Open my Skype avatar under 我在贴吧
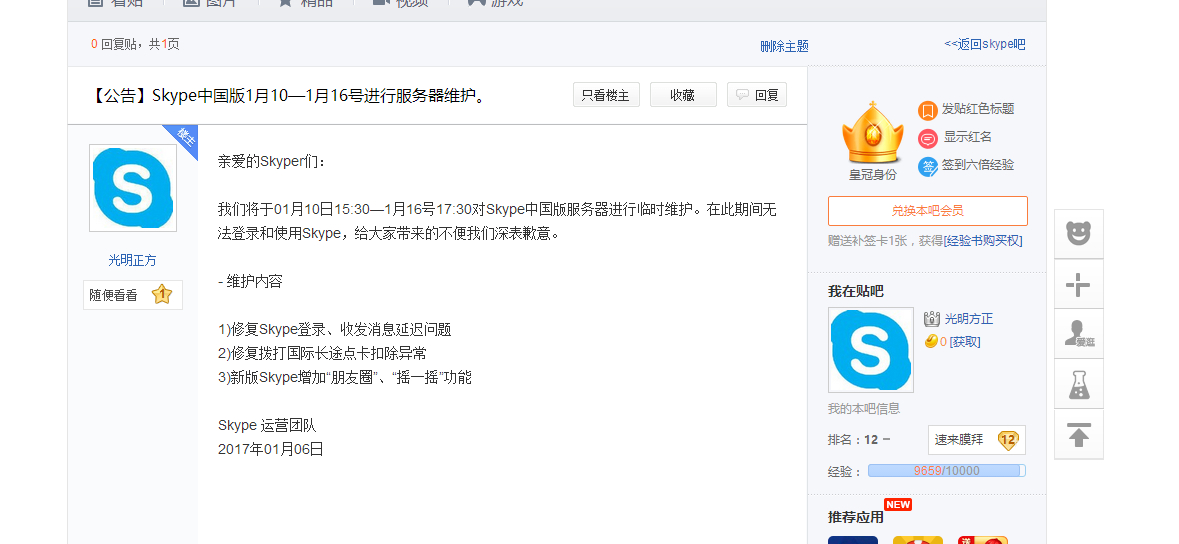This screenshot has height=544, width=1179. (871, 350)
